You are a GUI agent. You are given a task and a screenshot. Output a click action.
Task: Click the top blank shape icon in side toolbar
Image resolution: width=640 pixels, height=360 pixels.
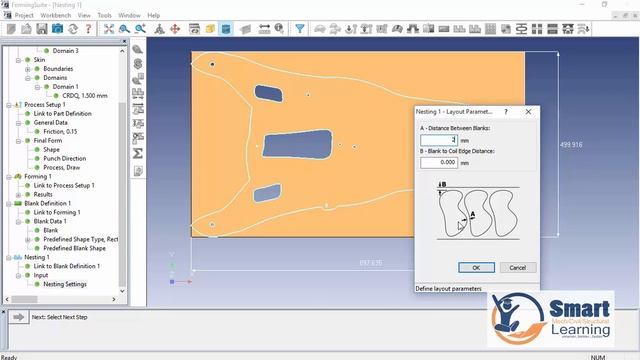(x=138, y=49)
